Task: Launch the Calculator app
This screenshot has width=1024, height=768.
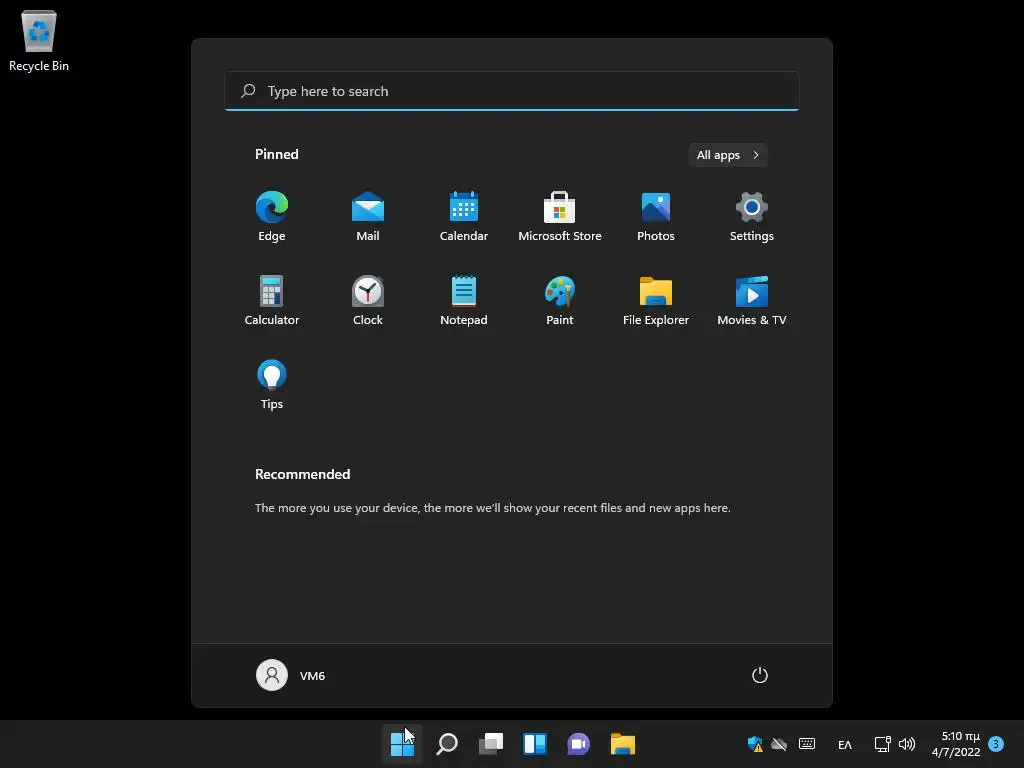Action: tap(272, 300)
